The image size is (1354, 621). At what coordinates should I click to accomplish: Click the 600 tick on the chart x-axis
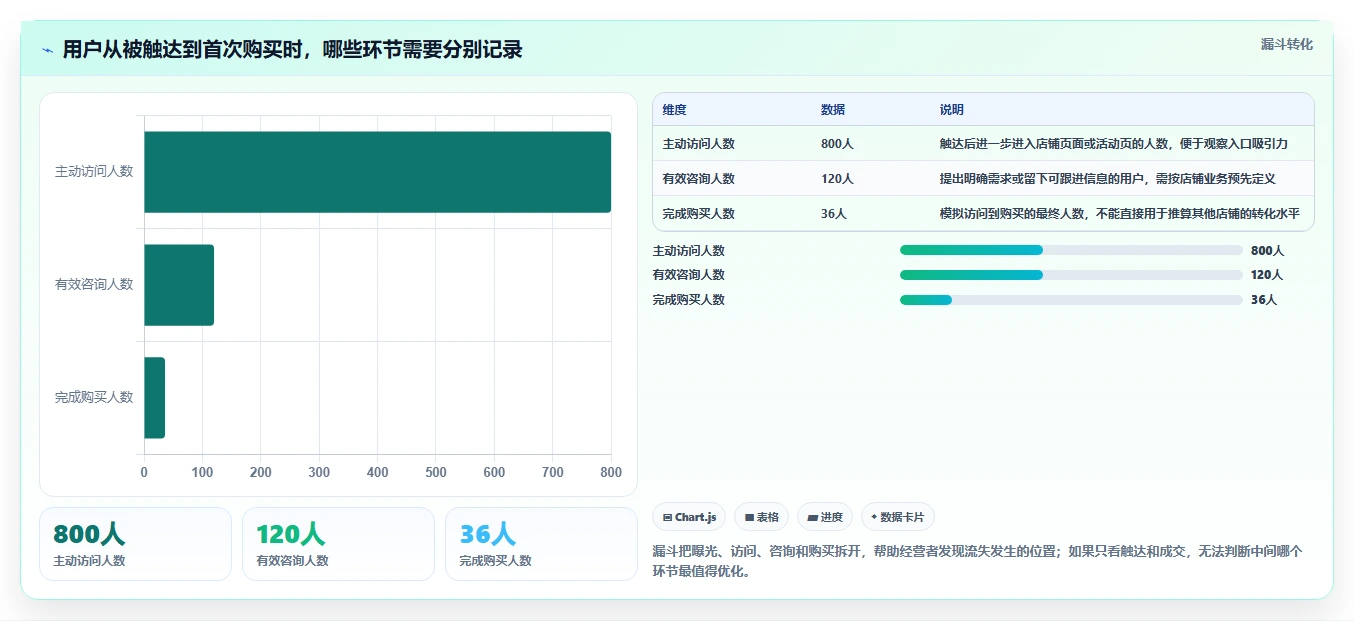[494, 473]
